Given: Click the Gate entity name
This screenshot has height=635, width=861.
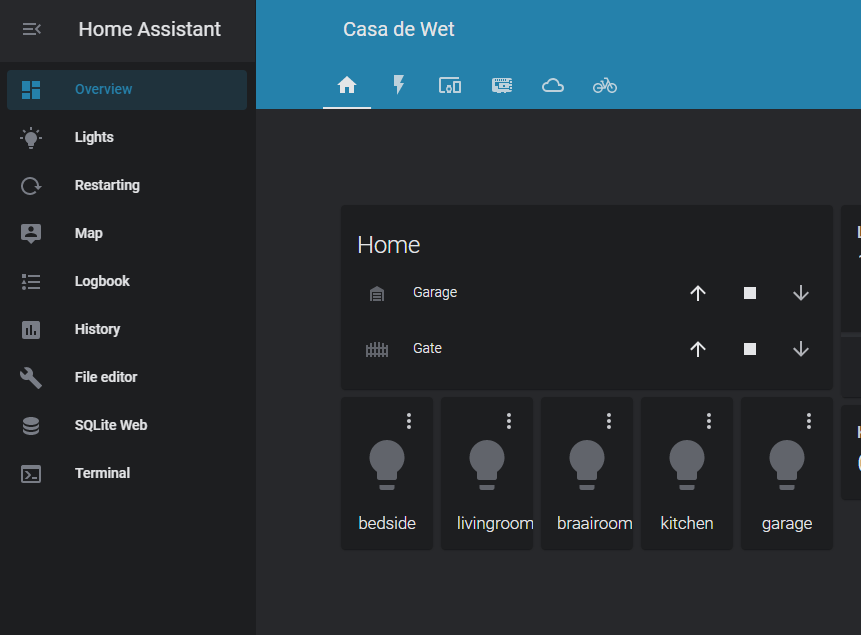Looking at the screenshot, I should [x=427, y=348].
